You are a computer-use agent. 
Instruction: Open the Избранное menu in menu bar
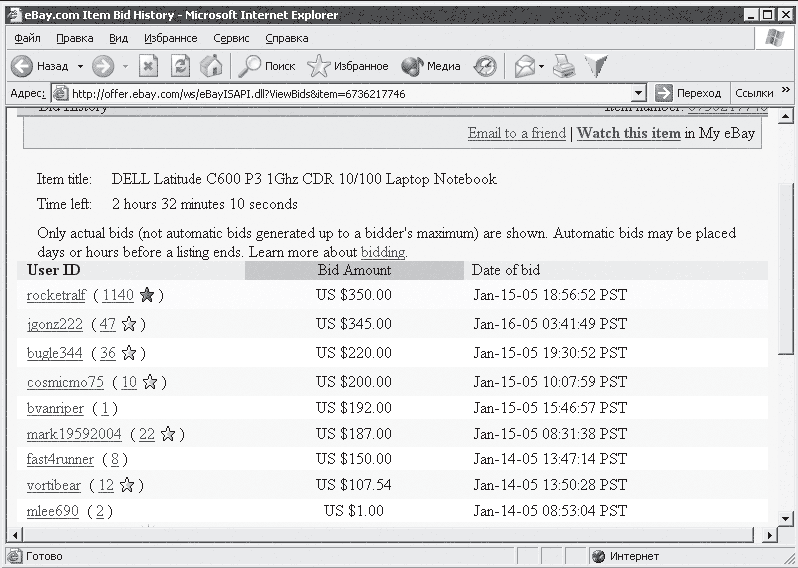coord(170,38)
